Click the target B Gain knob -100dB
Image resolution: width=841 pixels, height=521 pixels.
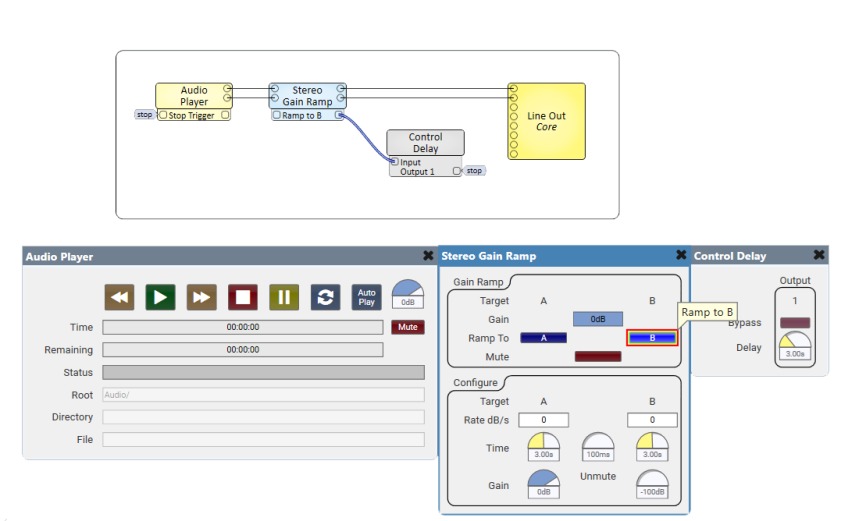[x=652, y=484]
